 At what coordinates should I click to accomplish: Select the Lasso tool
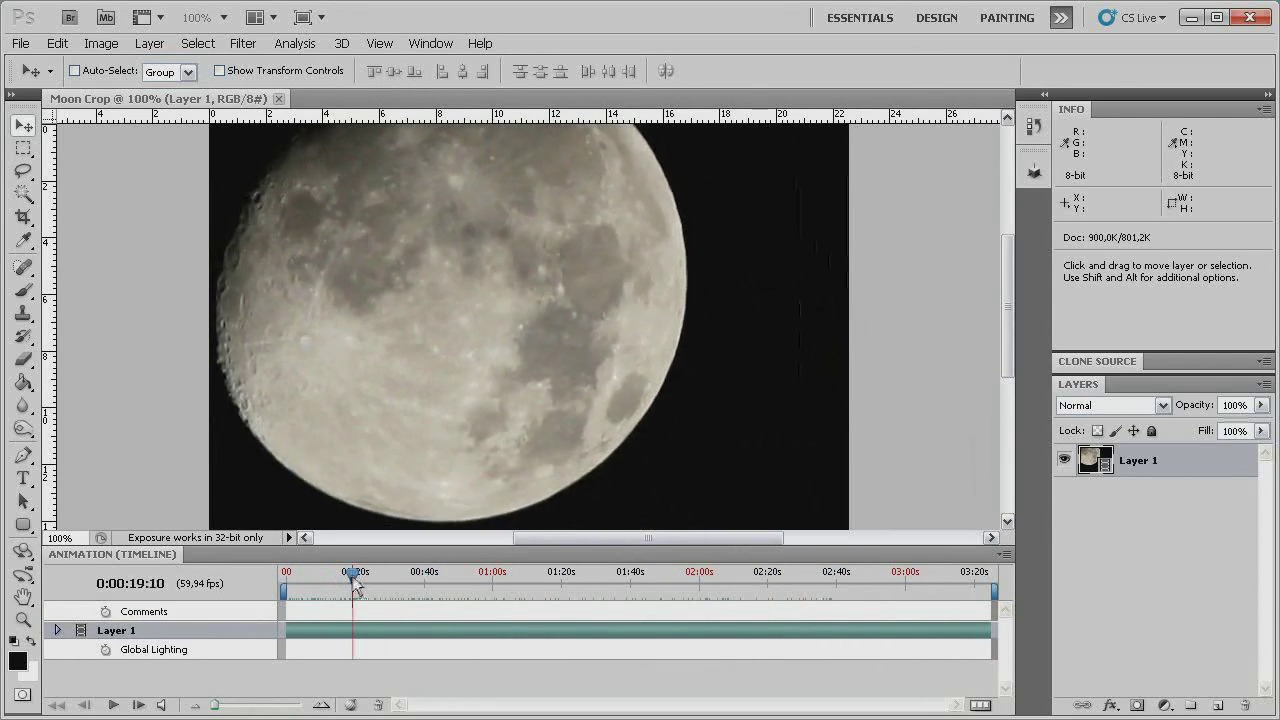click(23, 172)
